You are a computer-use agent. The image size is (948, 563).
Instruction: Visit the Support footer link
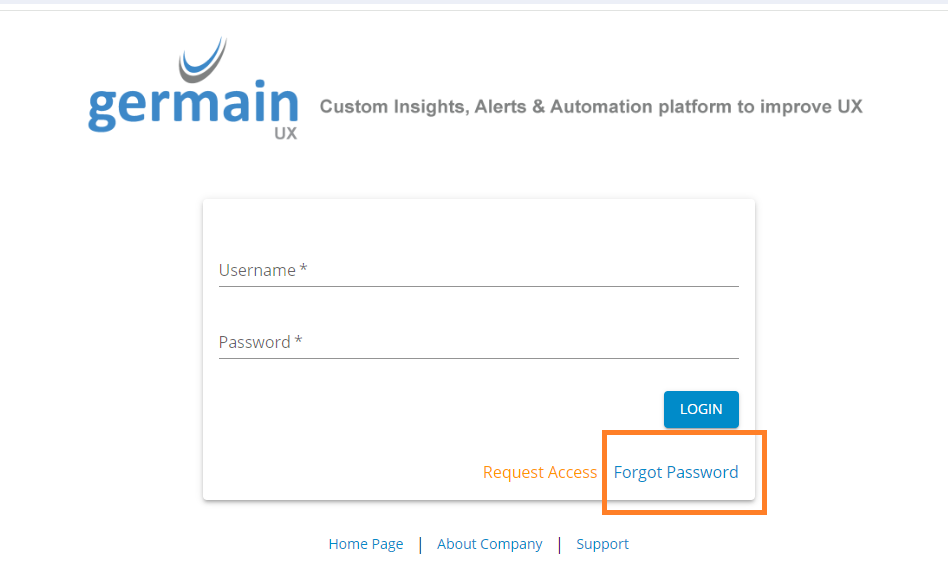point(602,544)
